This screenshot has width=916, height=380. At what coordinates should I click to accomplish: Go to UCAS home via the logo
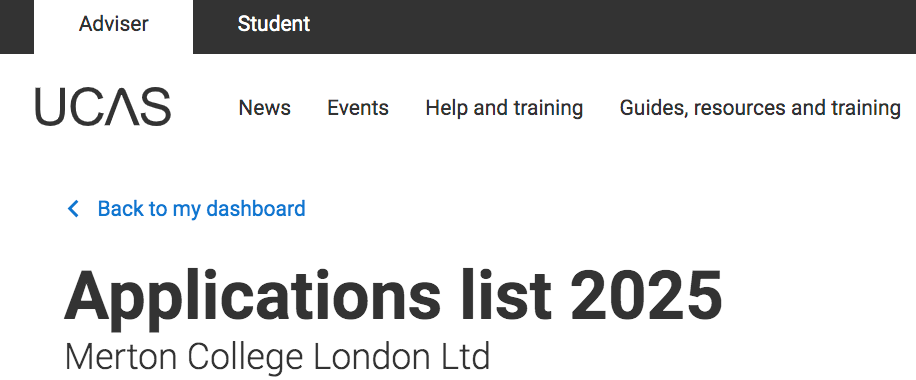click(103, 107)
